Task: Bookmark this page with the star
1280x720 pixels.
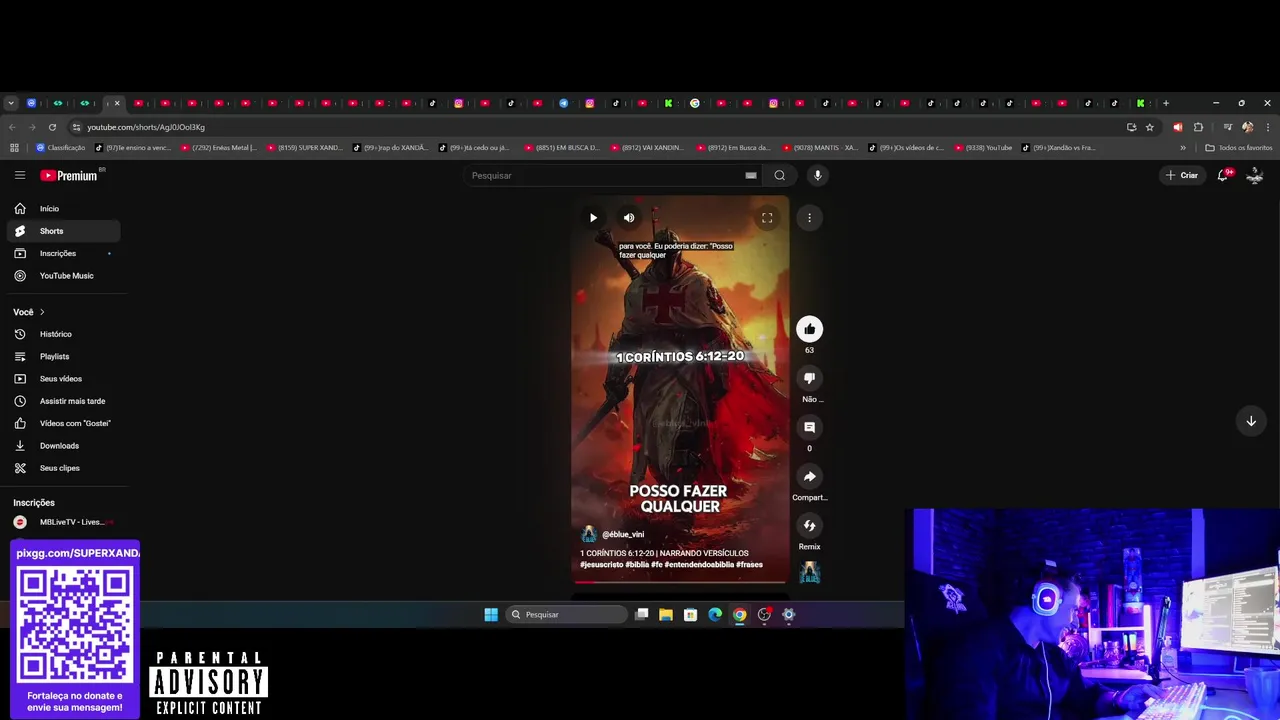Action: [x=1150, y=127]
